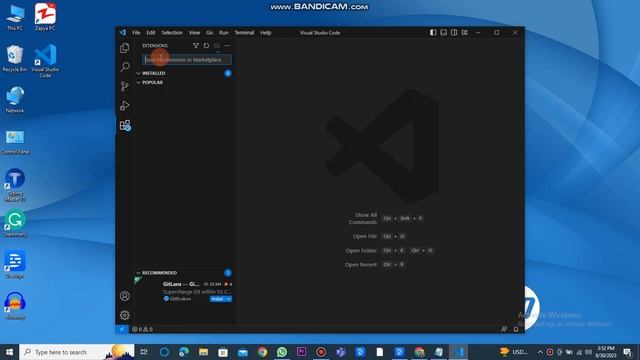Show errors and warnings count in status bar
640x360 pixels.
pyautogui.click(x=142, y=329)
